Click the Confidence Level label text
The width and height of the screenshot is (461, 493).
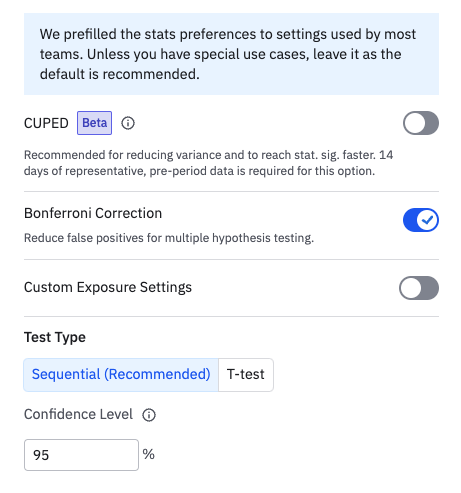coord(78,414)
